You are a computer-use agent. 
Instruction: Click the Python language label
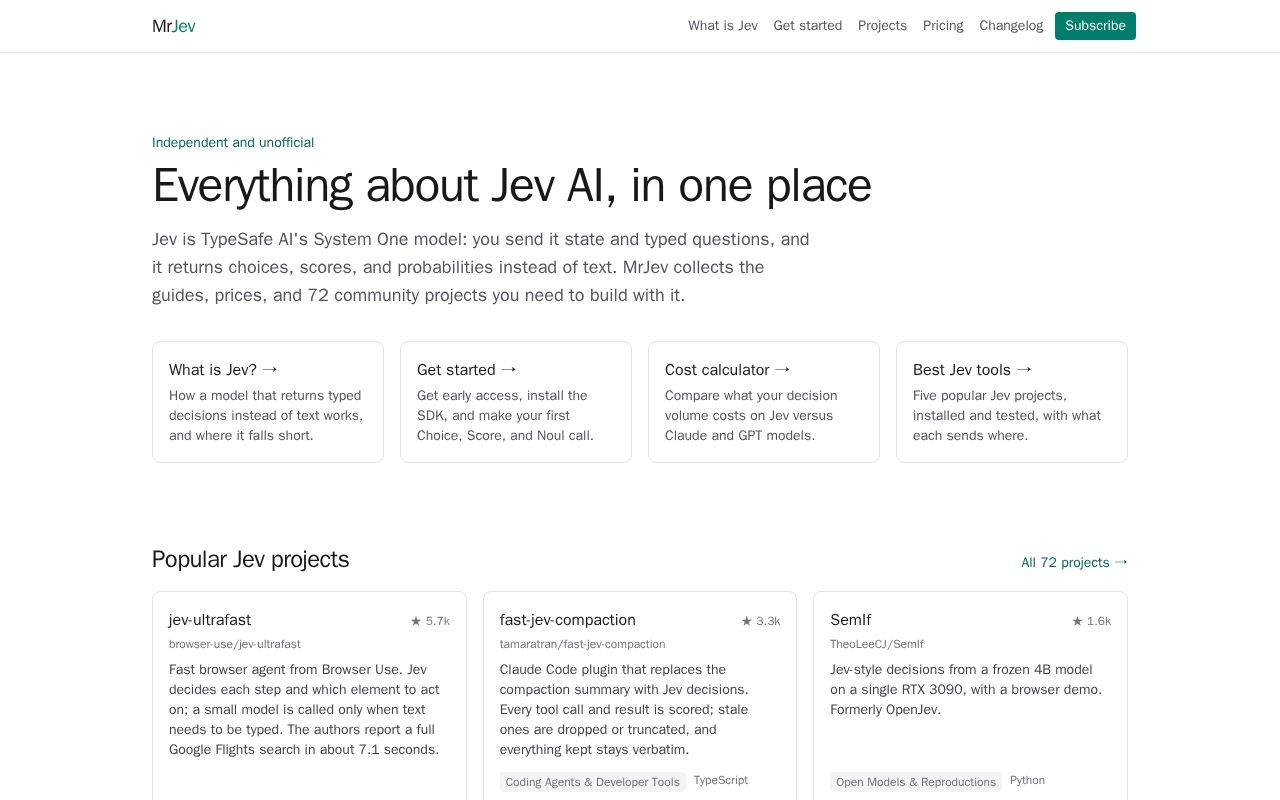(x=1027, y=780)
